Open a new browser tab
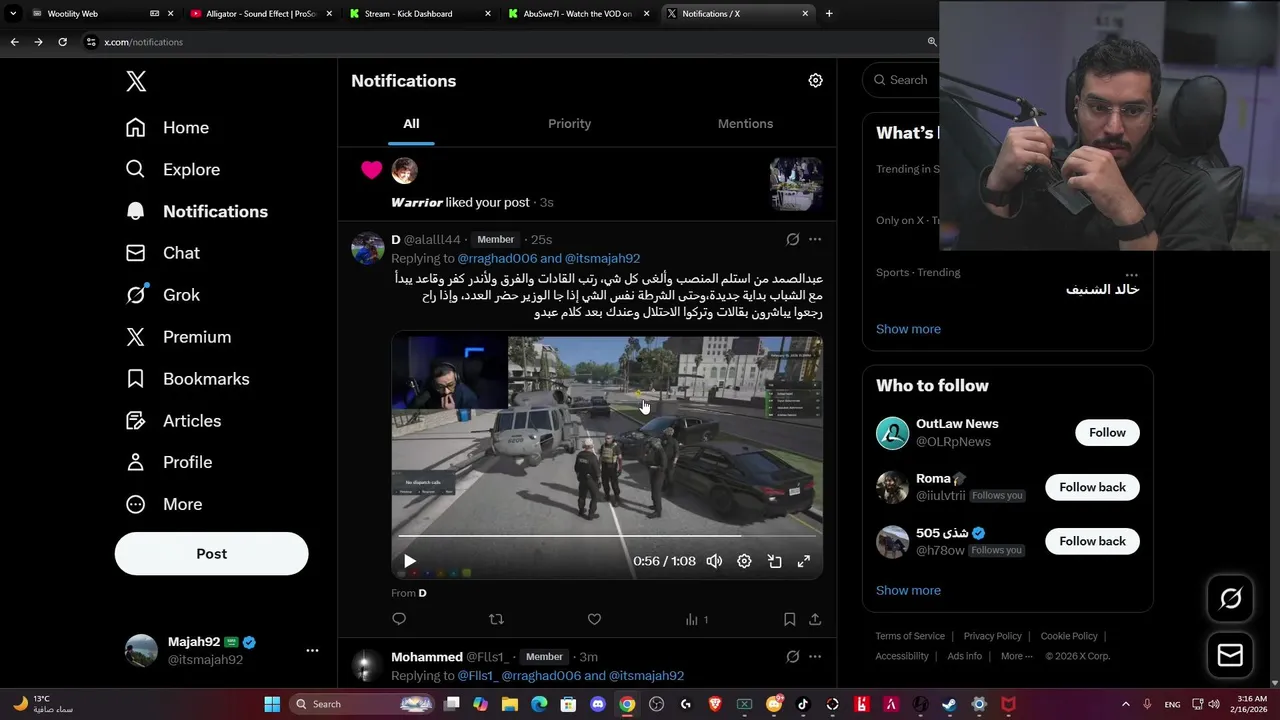The width and height of the screenshot is (1280, 720). pyautogui.click(x=828, y=14)
